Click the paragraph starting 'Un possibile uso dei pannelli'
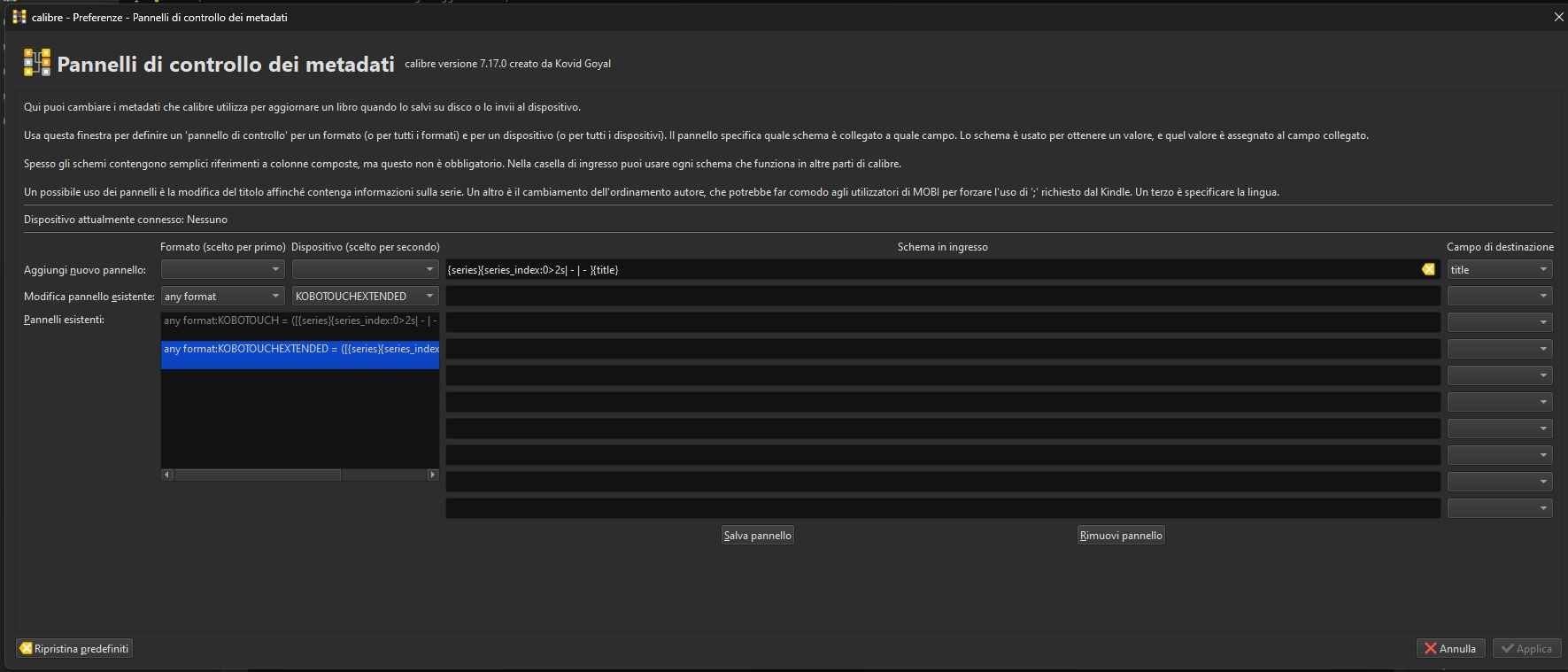 652,192
